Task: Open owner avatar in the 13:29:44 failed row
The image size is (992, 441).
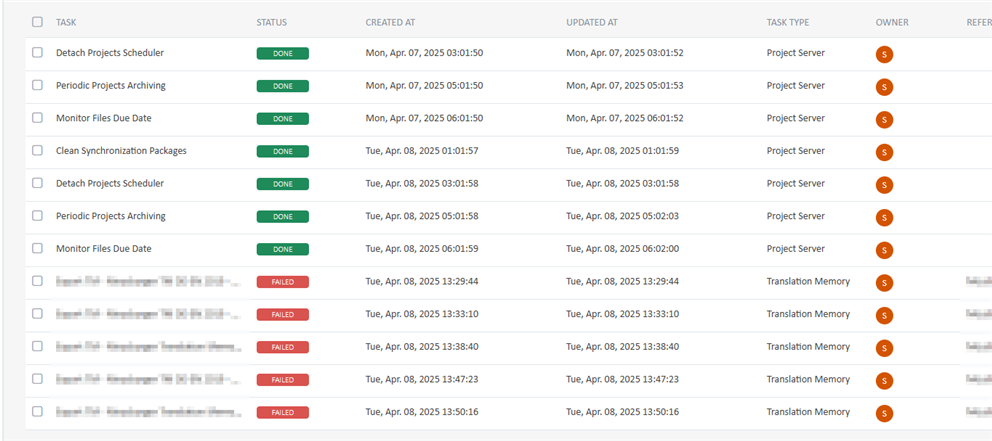Action: [x=884, y=283]
